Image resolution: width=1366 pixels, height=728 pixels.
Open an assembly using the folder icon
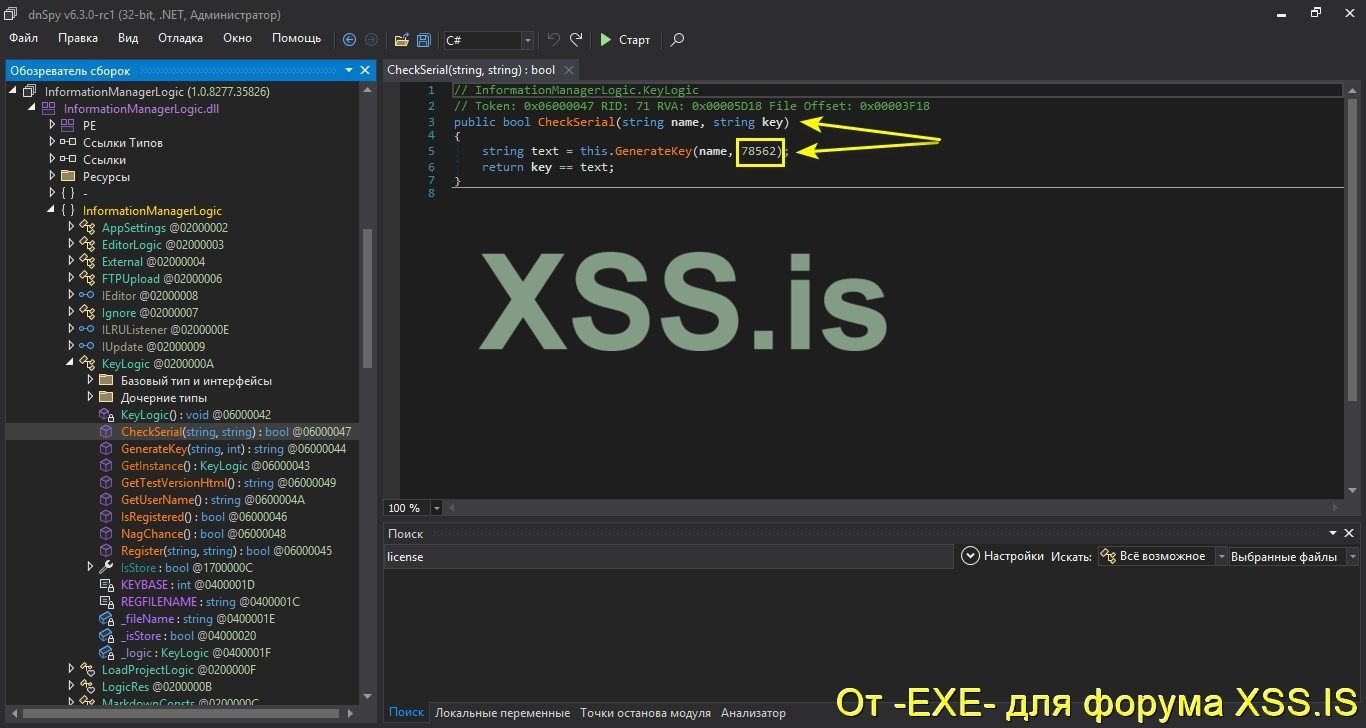pyautogui.click(x=400, y=40)
